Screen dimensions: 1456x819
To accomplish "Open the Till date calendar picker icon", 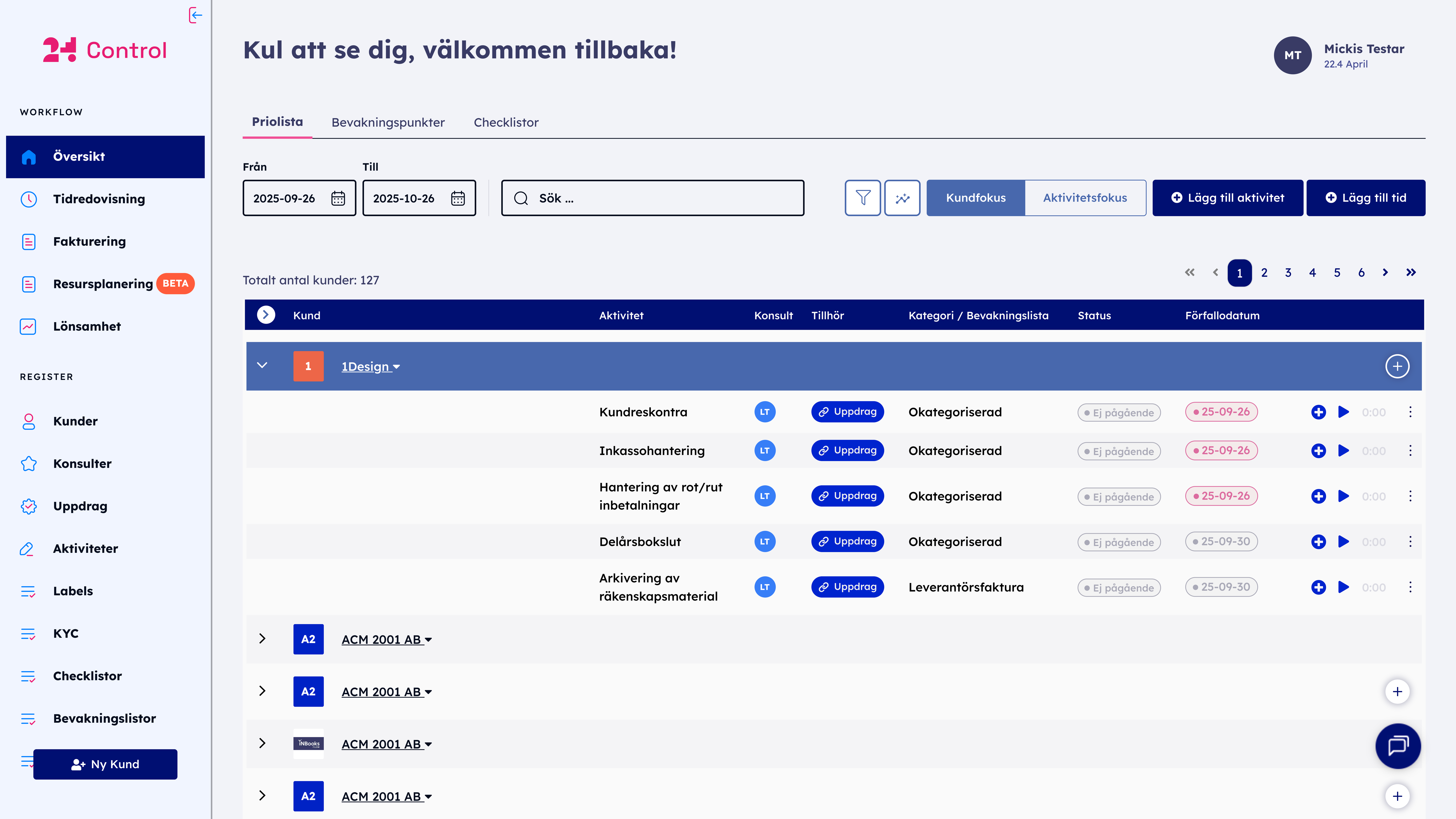I will [458, 199].
